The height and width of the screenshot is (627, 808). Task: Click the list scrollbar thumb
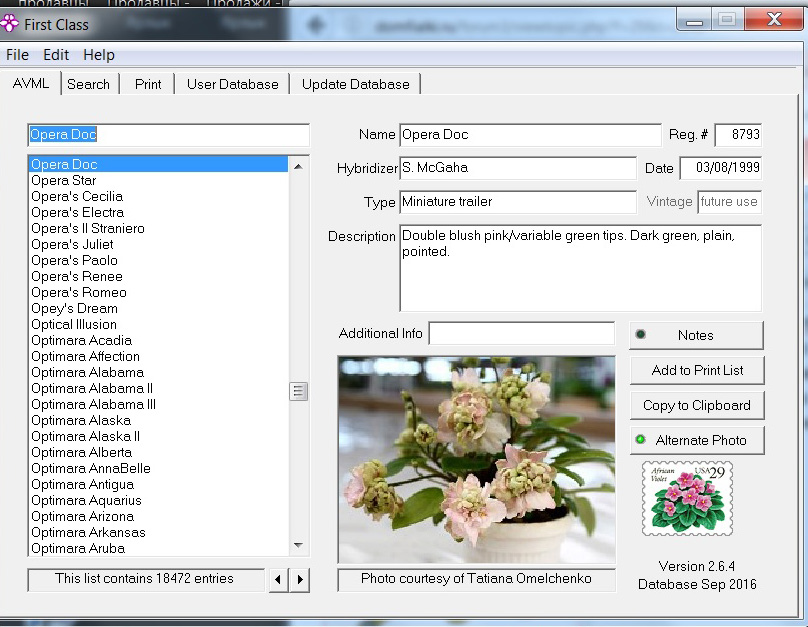pyautogui.click(x=298, y=392)
